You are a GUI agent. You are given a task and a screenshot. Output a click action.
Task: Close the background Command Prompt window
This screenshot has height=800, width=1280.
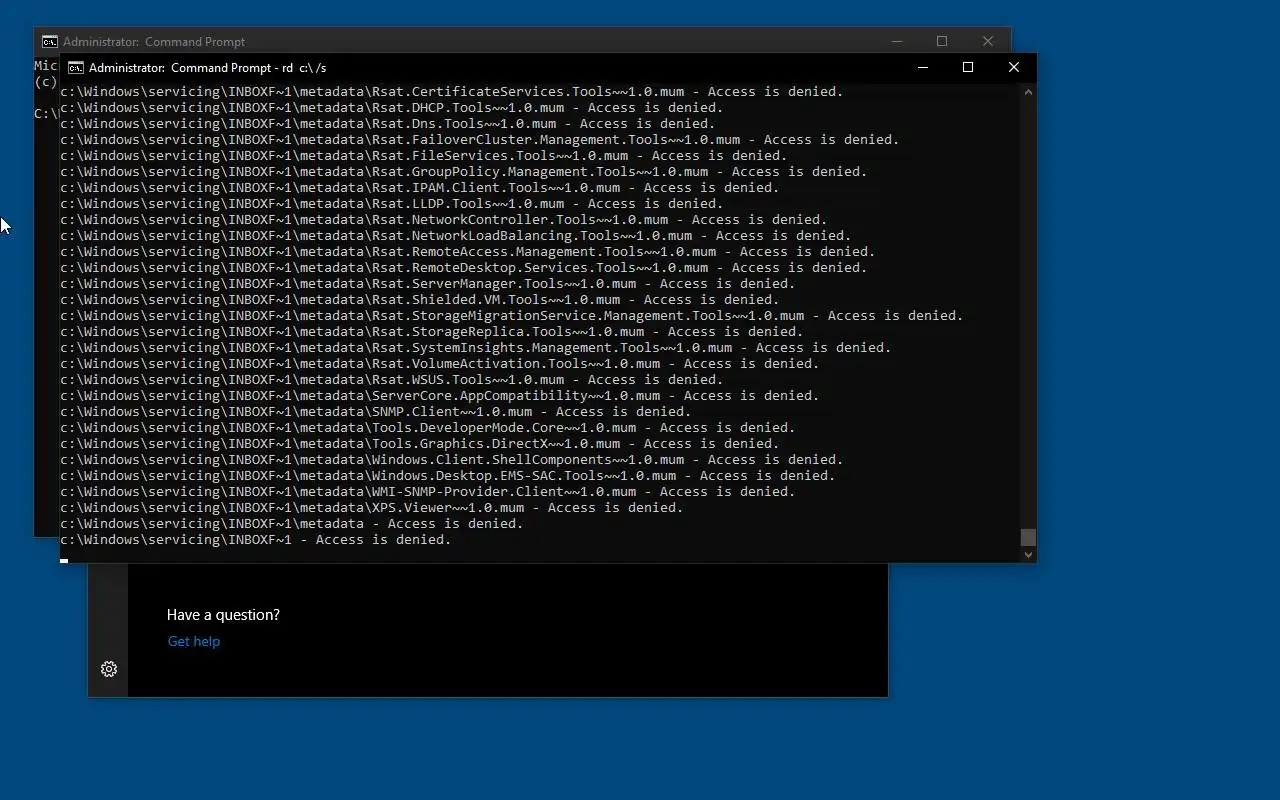pyautogui.click(x=988, y=42)
